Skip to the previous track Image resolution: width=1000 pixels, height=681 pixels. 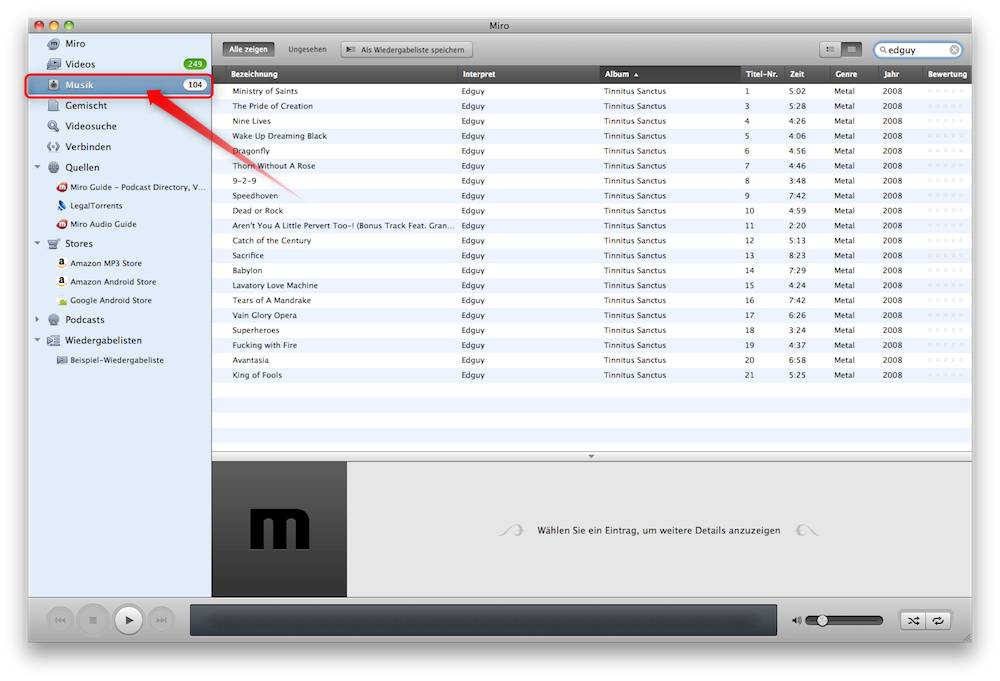coord(60,620)
